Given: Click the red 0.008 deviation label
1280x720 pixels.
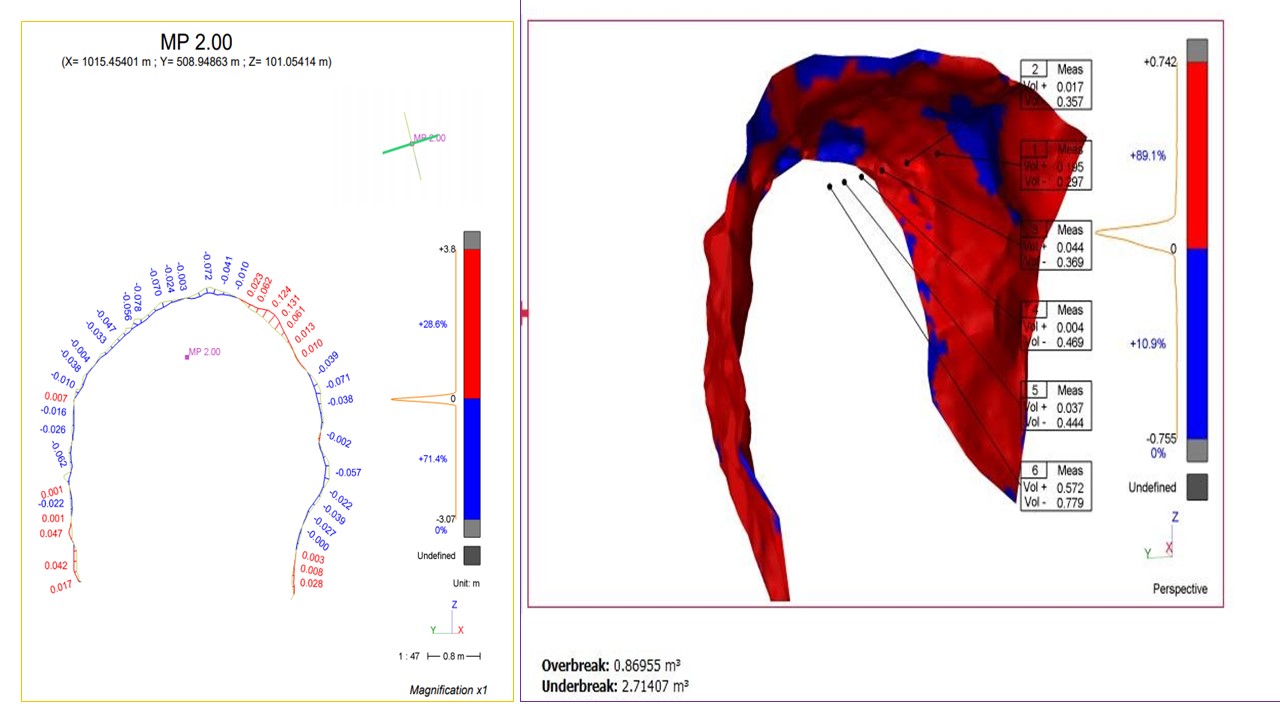Looking at the screenshot, I should [x=312, y=570].
